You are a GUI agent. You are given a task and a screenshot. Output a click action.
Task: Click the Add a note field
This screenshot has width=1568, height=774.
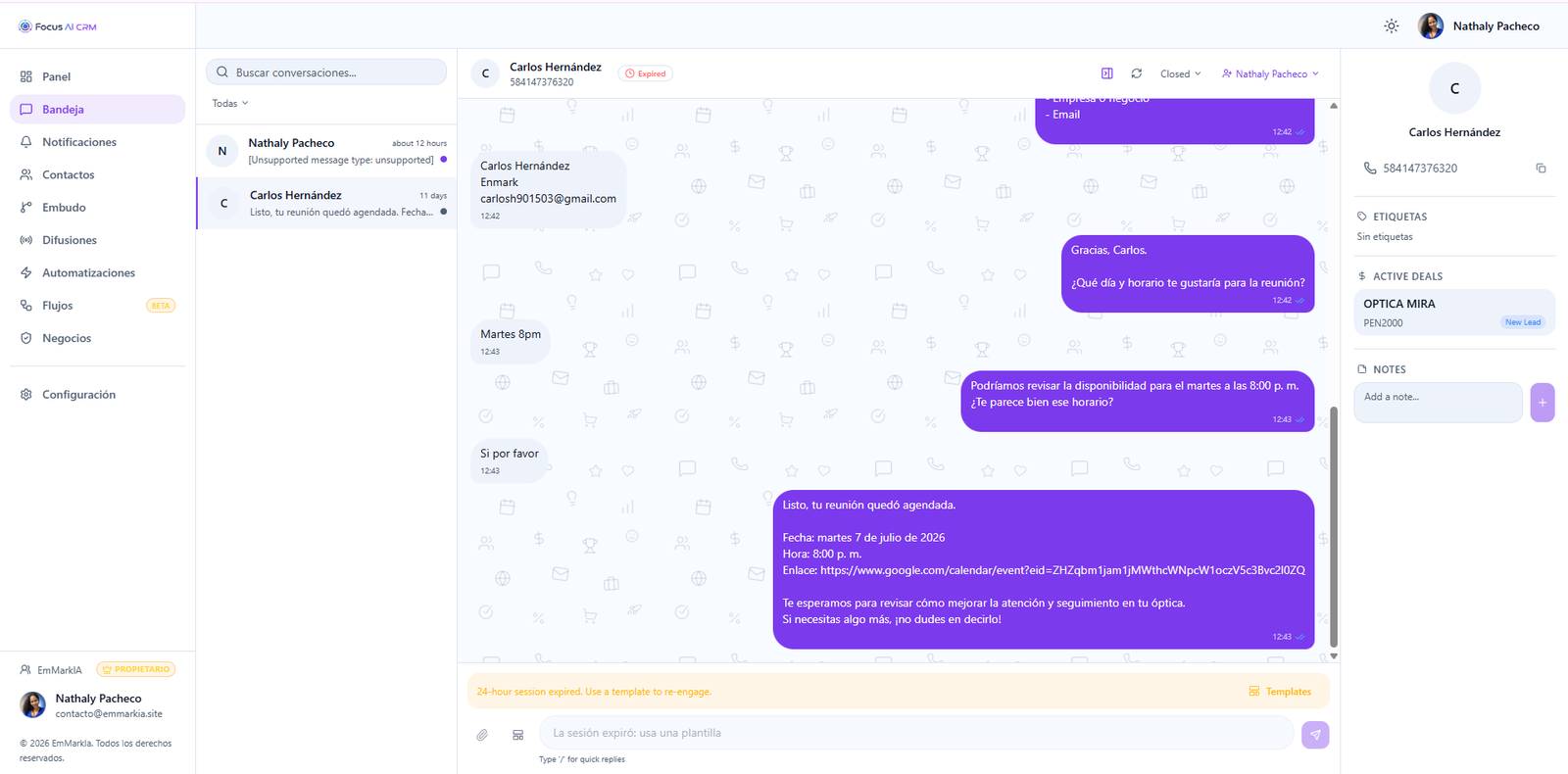tap(1438, 402)
